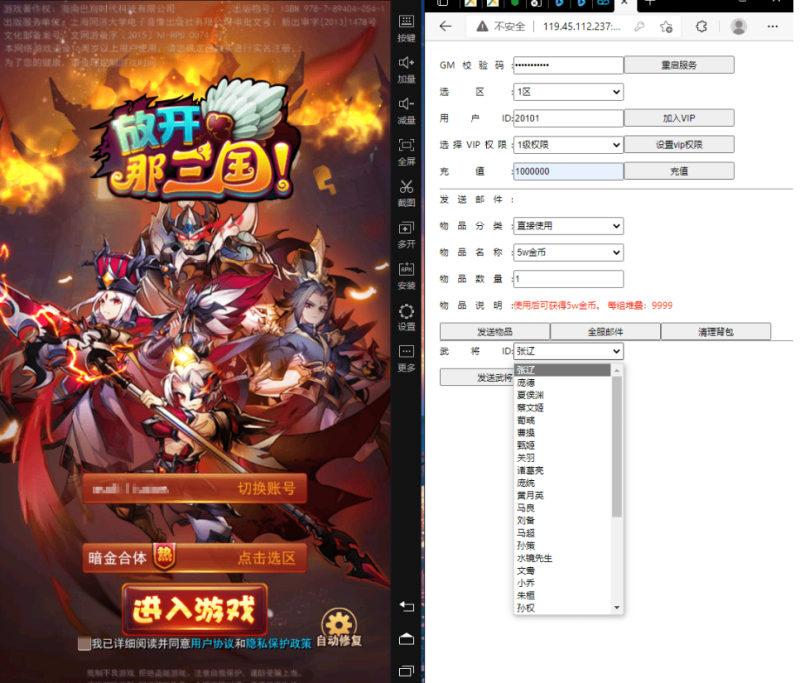800x683 pixels.
Task: Click the 充值 recharge button
Action: pyautogui.click(x=679, y=171)
